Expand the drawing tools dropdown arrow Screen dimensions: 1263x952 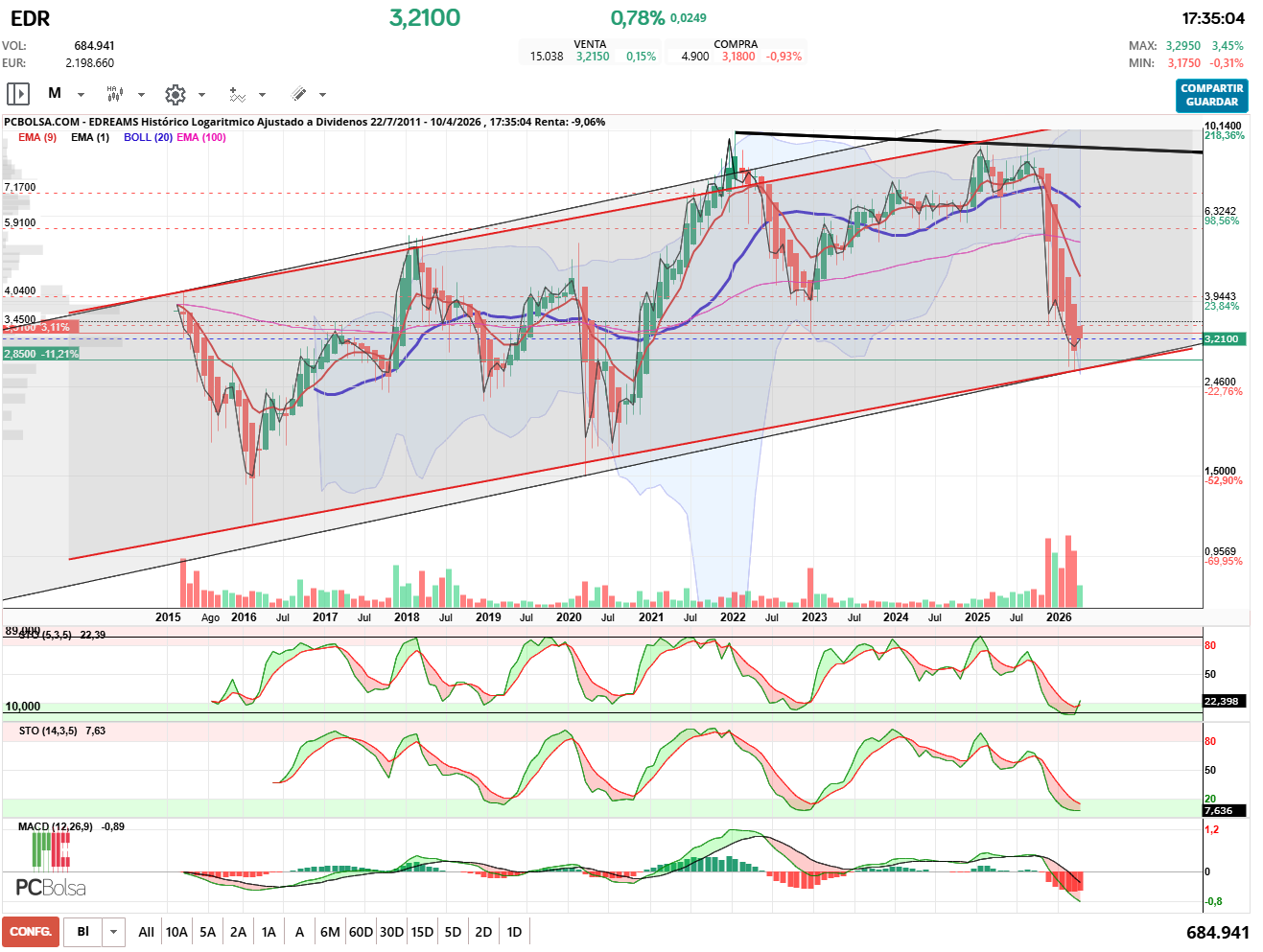click(x=322, y=95)
